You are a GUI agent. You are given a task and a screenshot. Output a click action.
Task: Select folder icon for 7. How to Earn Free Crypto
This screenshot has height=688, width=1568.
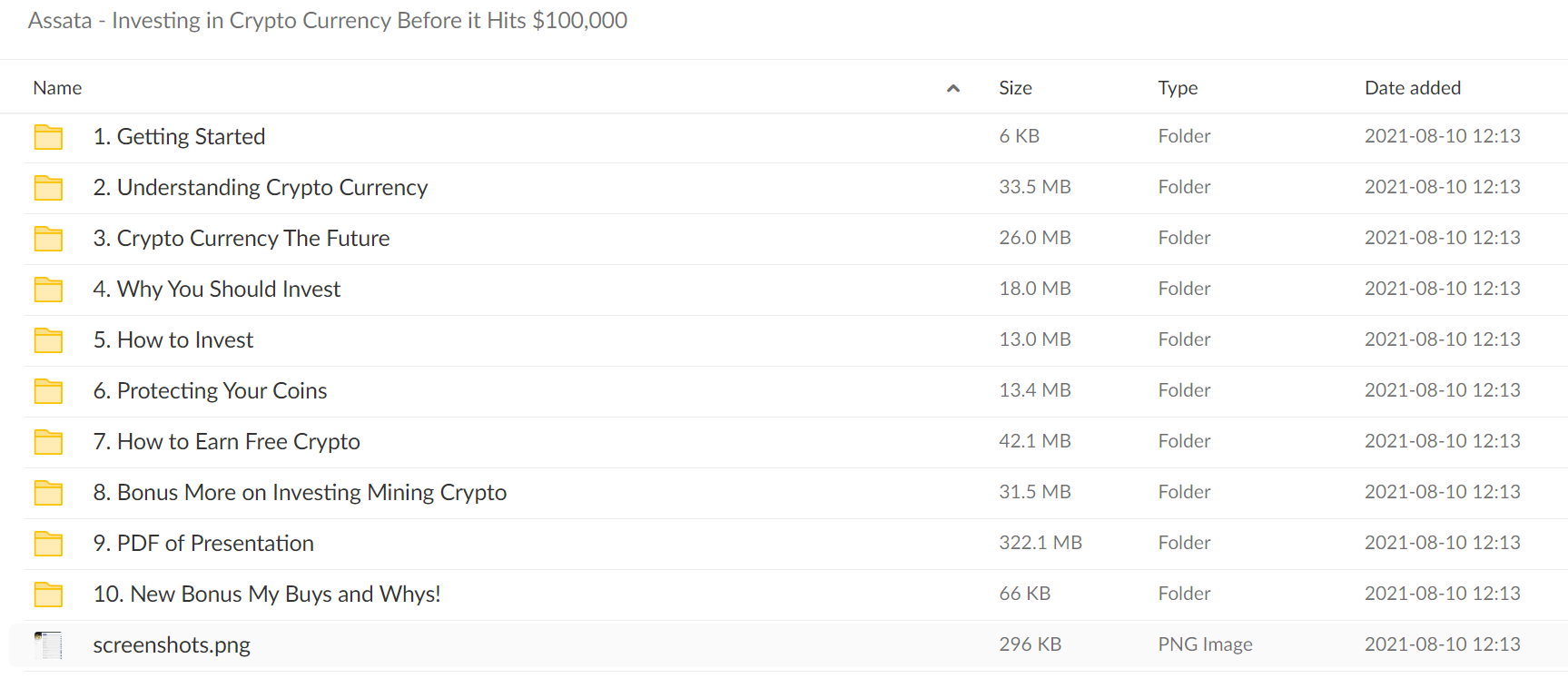coord(48,442)
